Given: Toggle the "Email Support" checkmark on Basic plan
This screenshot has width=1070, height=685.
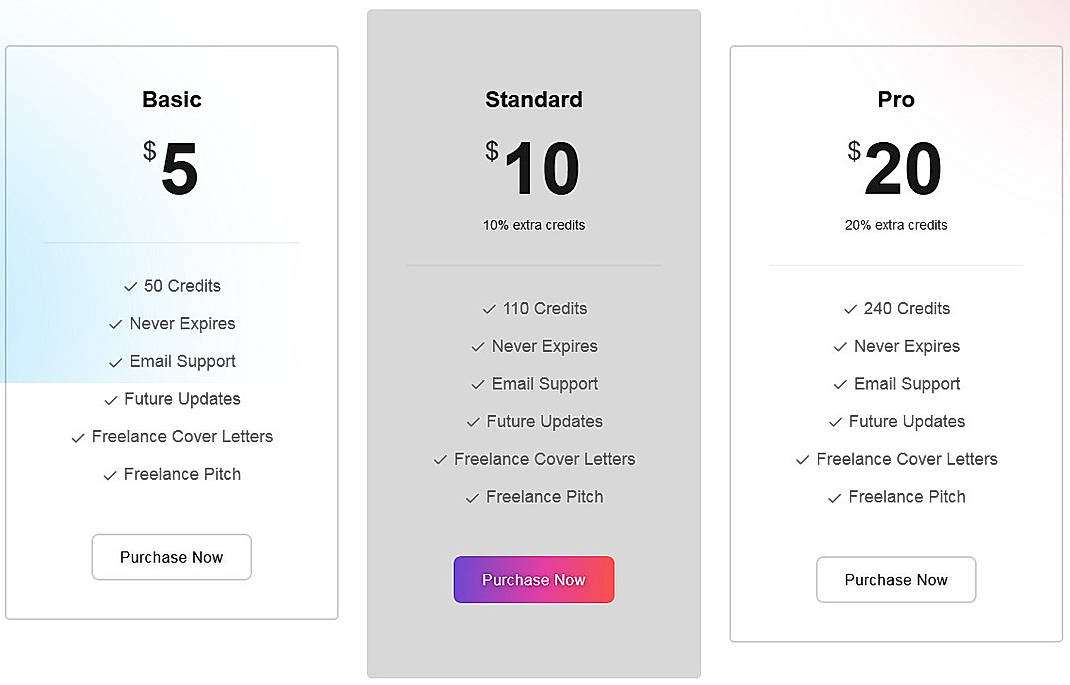Looking at the screenshot, I should (x=115, y=361).
